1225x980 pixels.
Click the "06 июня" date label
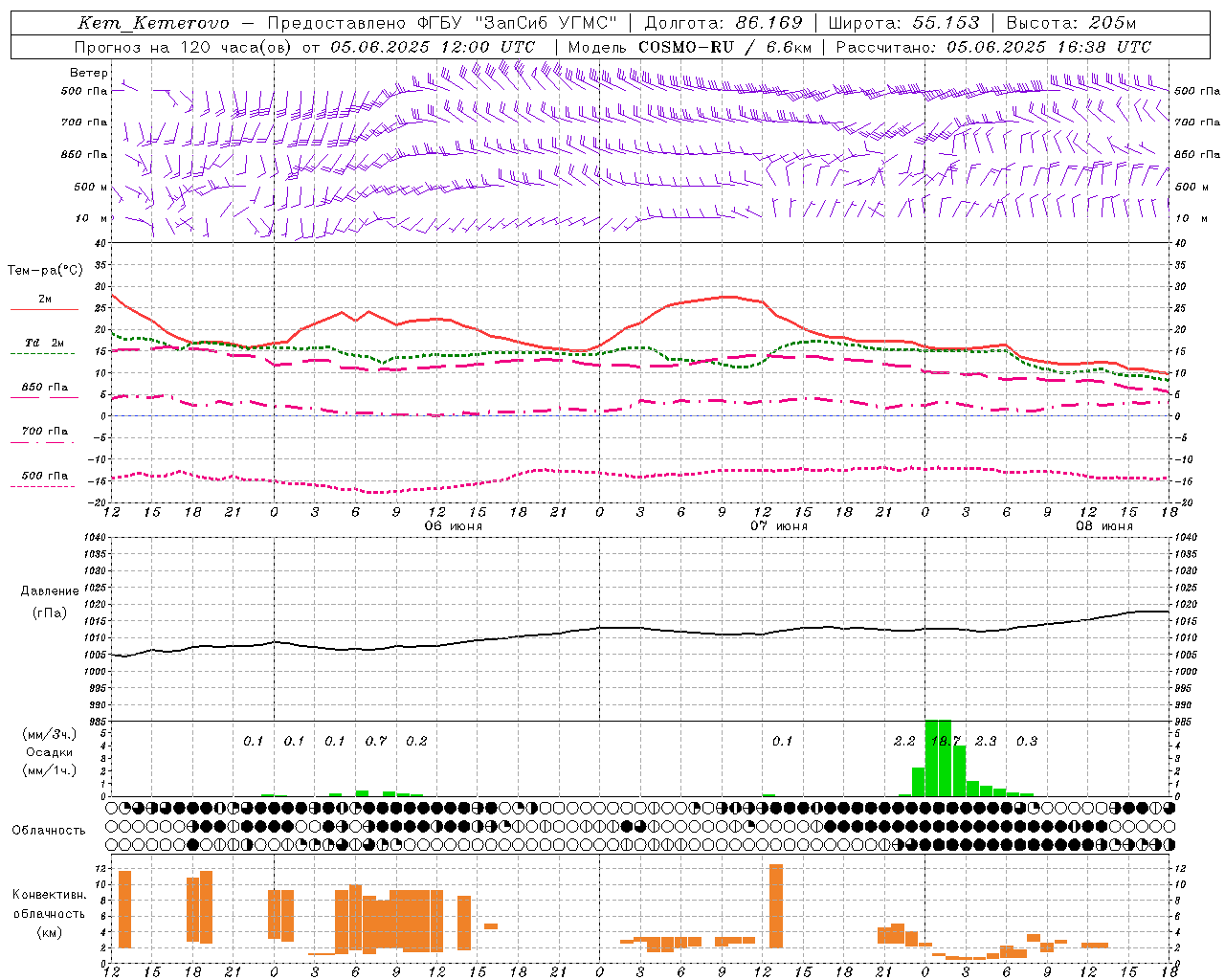(454, 526)
